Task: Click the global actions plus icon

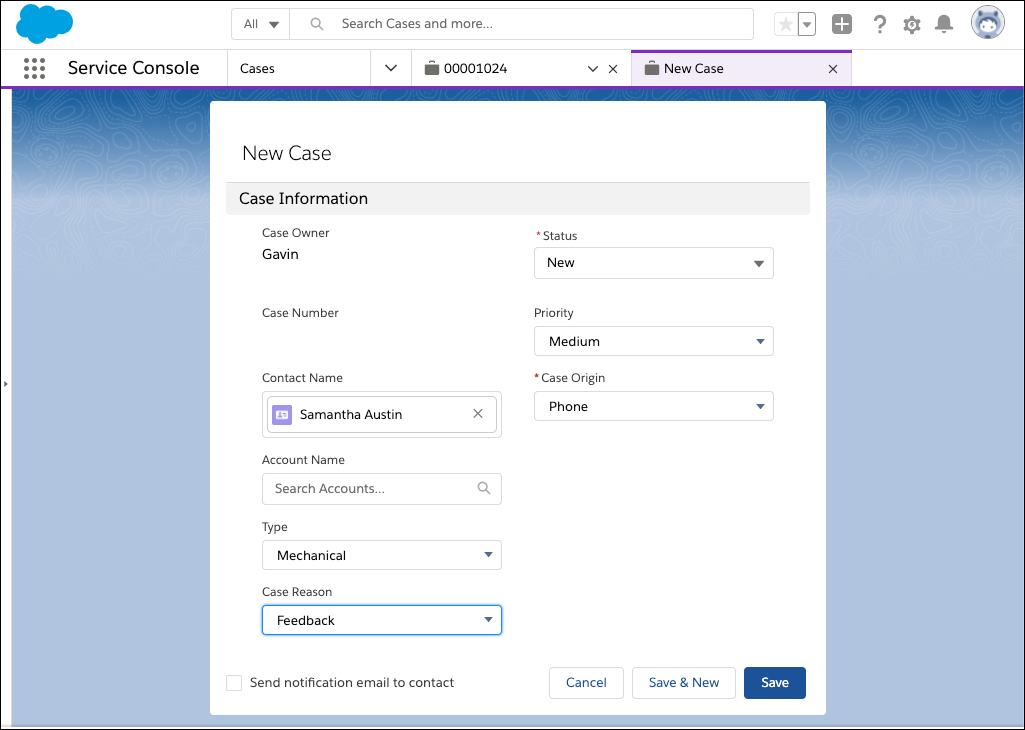Action: point(842,25)
